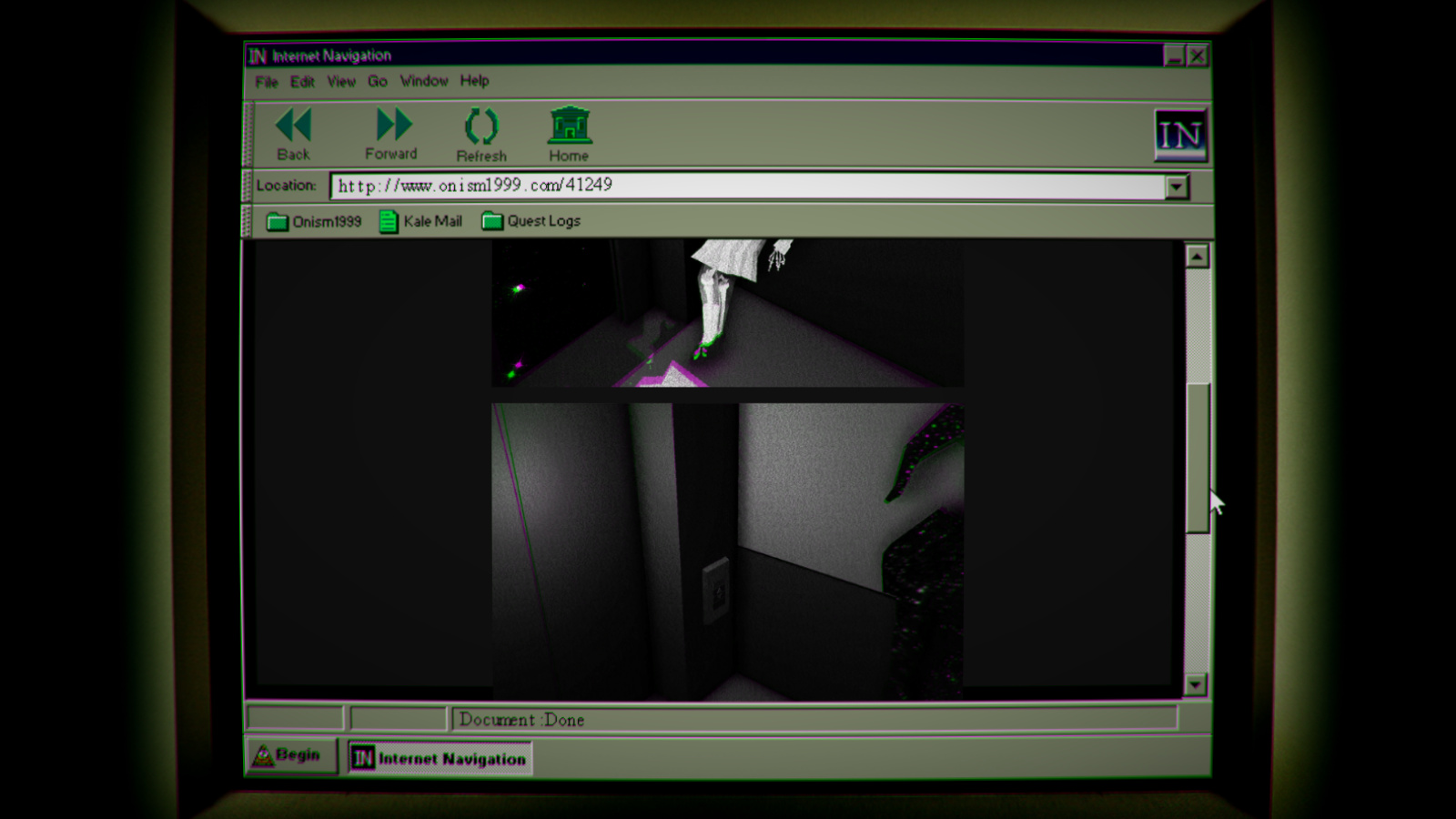This screenshot has height=819, width=1456.
Task: Expand the Location address dropdown arrow
Action: point(1177,187)
